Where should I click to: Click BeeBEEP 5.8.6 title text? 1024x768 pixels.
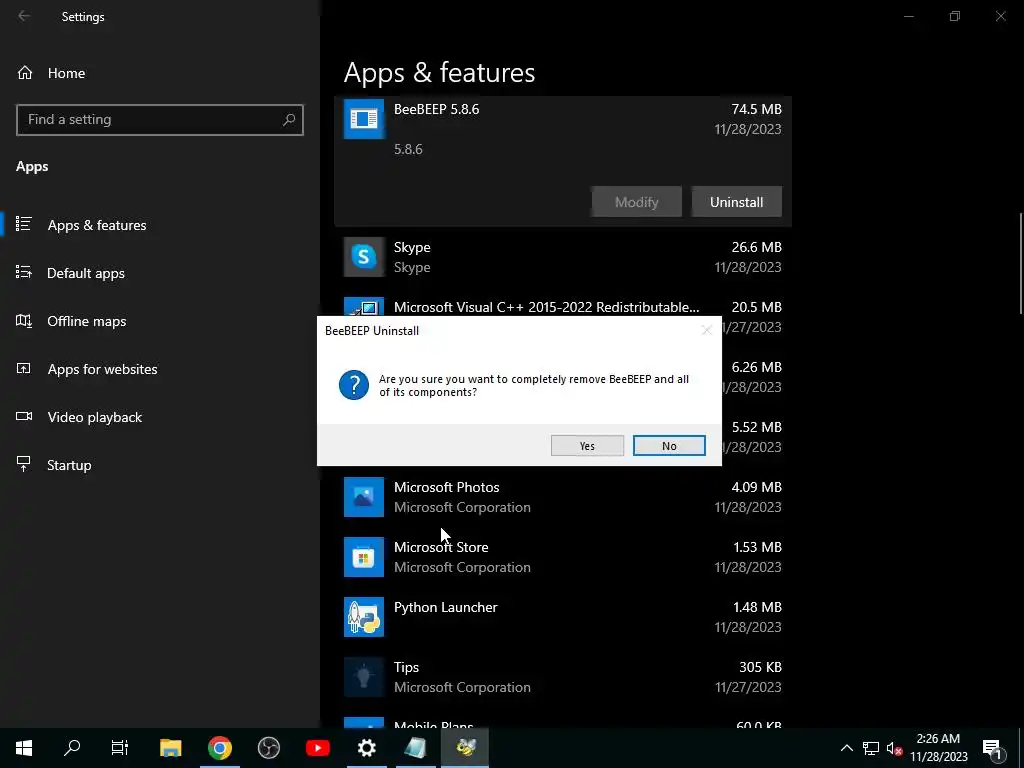click(436, 109)
